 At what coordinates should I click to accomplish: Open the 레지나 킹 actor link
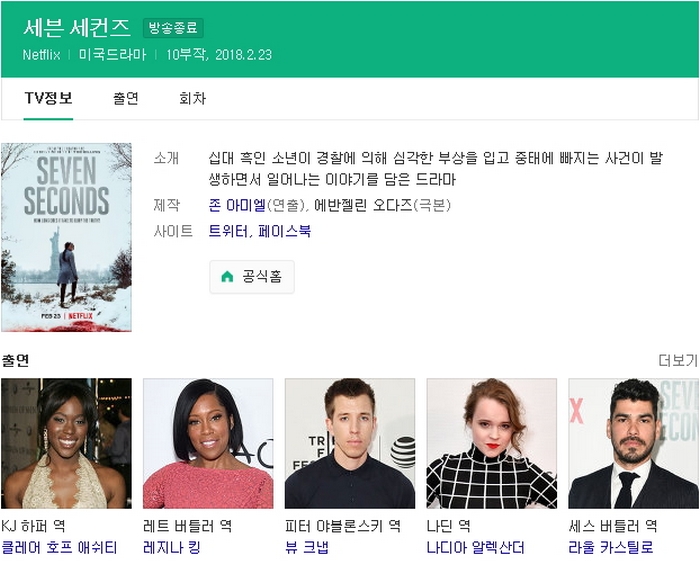pos(172,547)
